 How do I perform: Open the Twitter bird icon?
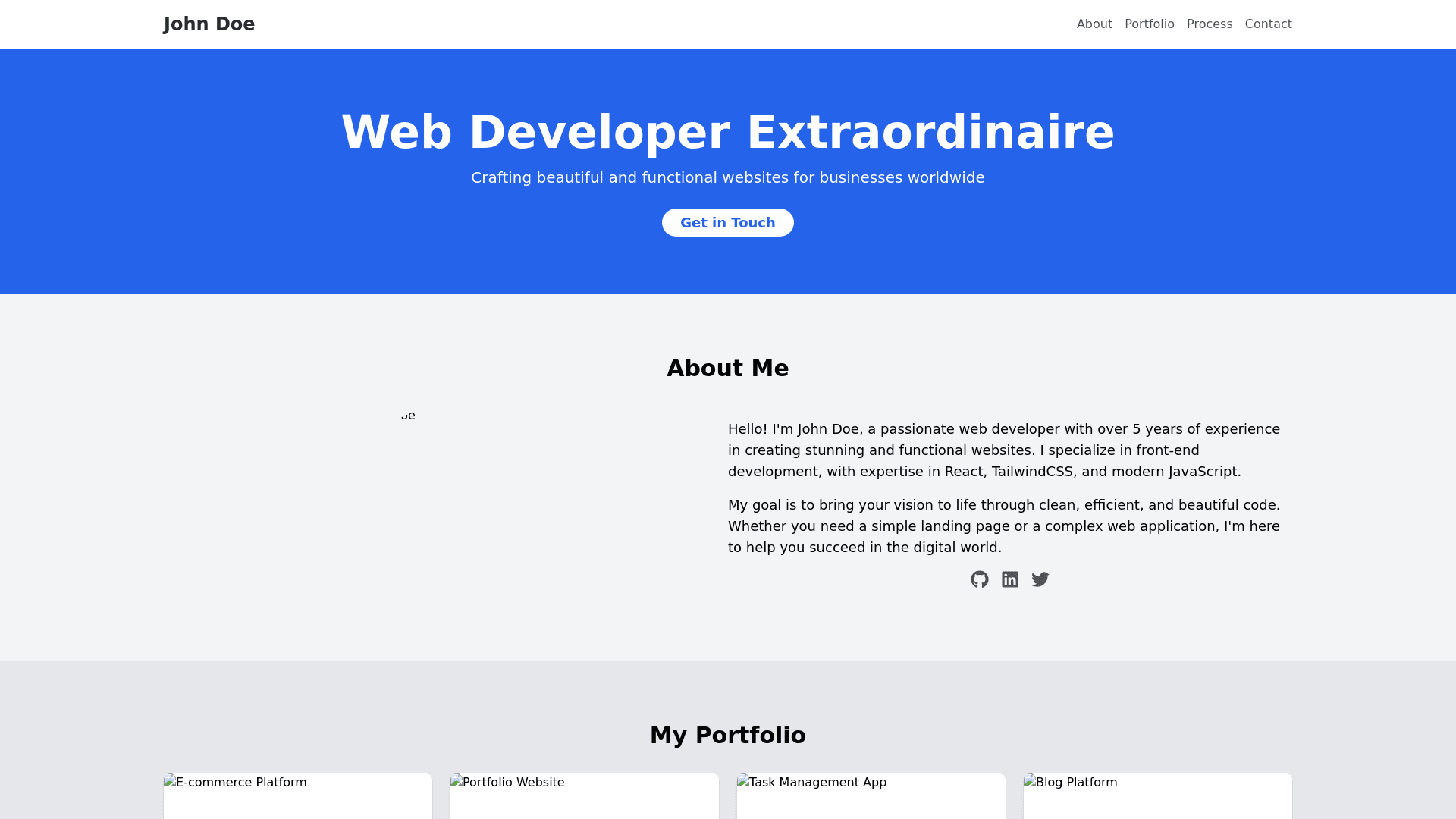click(x=1040, y=579)
